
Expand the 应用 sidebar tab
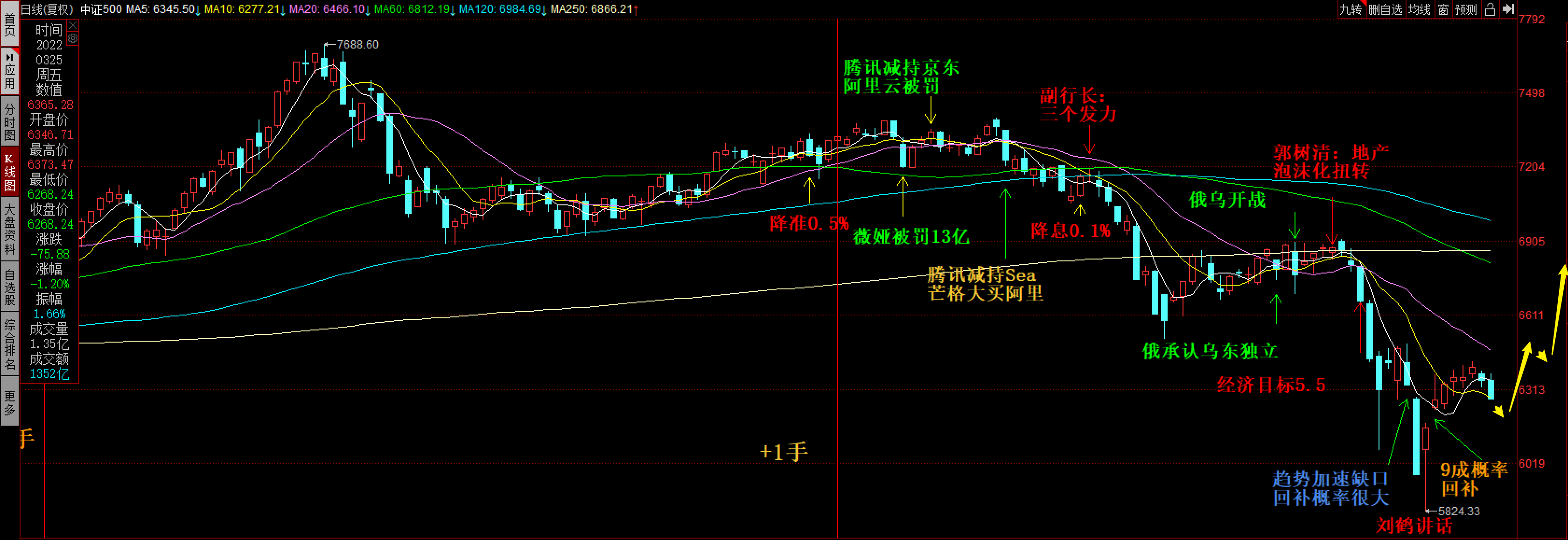coord(9,70)
